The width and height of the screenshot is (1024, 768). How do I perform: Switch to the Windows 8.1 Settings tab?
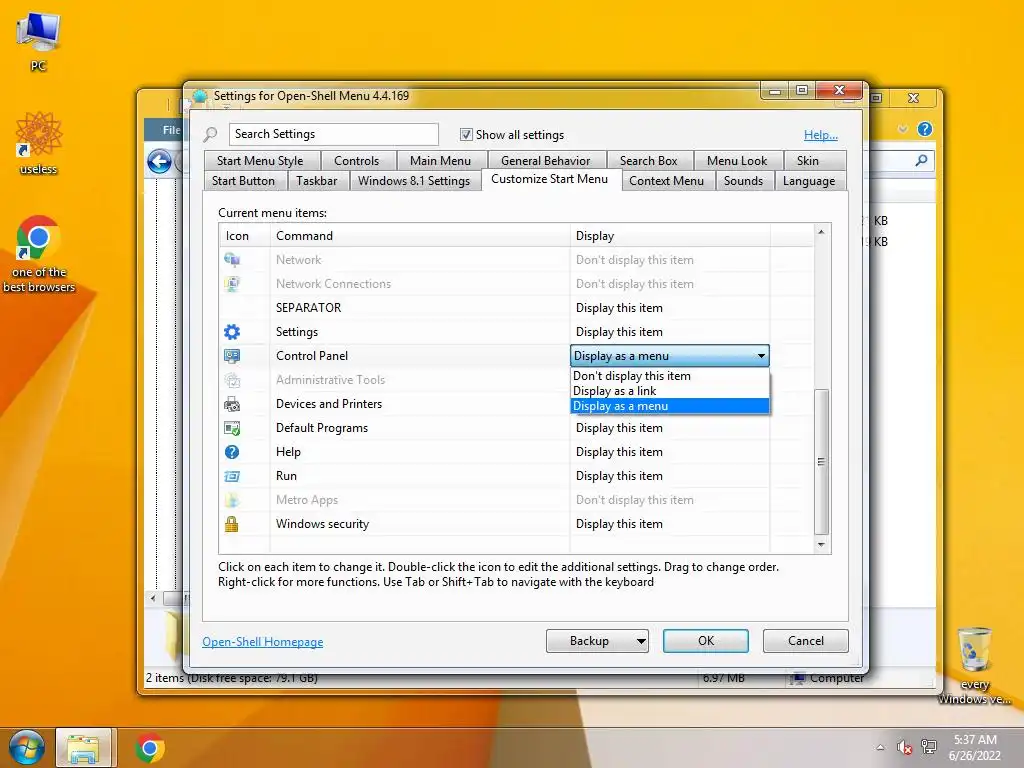tap(414, 181)
